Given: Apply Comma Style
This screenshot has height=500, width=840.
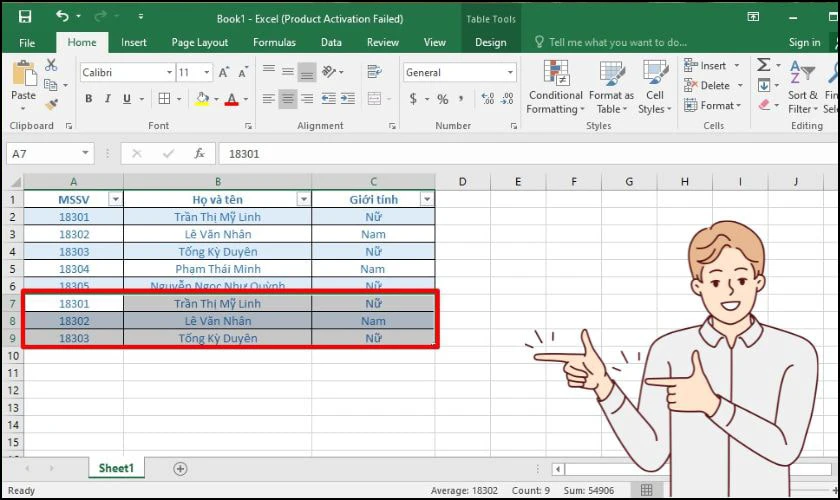Looking at the screenshot, I should pyautogui.click(x=461, y=99).
